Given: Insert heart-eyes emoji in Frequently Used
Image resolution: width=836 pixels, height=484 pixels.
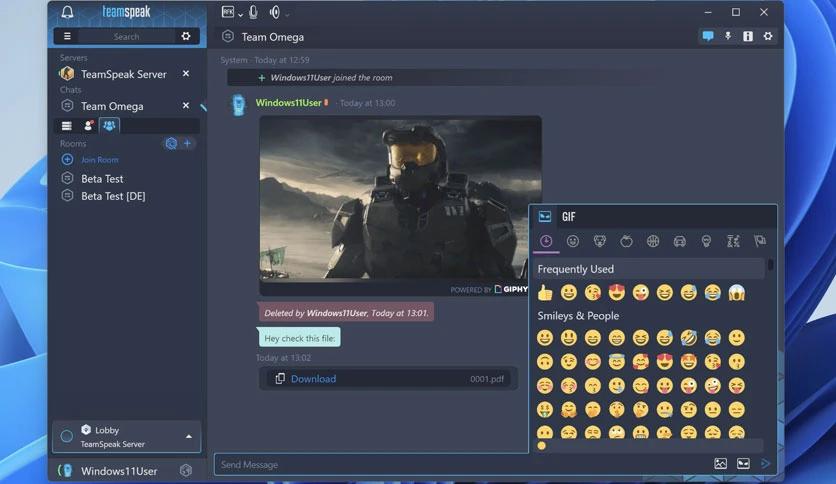Looking at the screenshot, I should [617, 292].
